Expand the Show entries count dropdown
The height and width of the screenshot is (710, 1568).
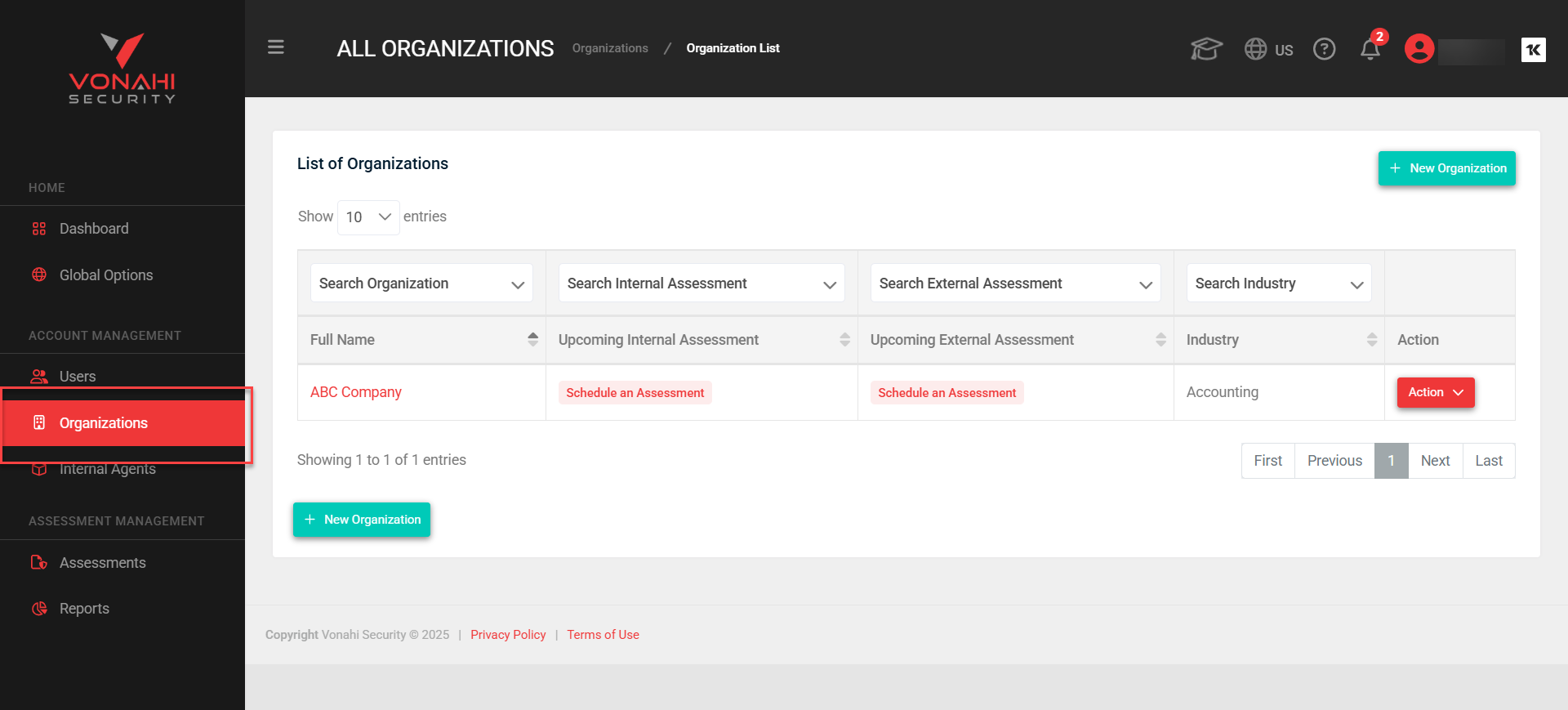[368, 217]
